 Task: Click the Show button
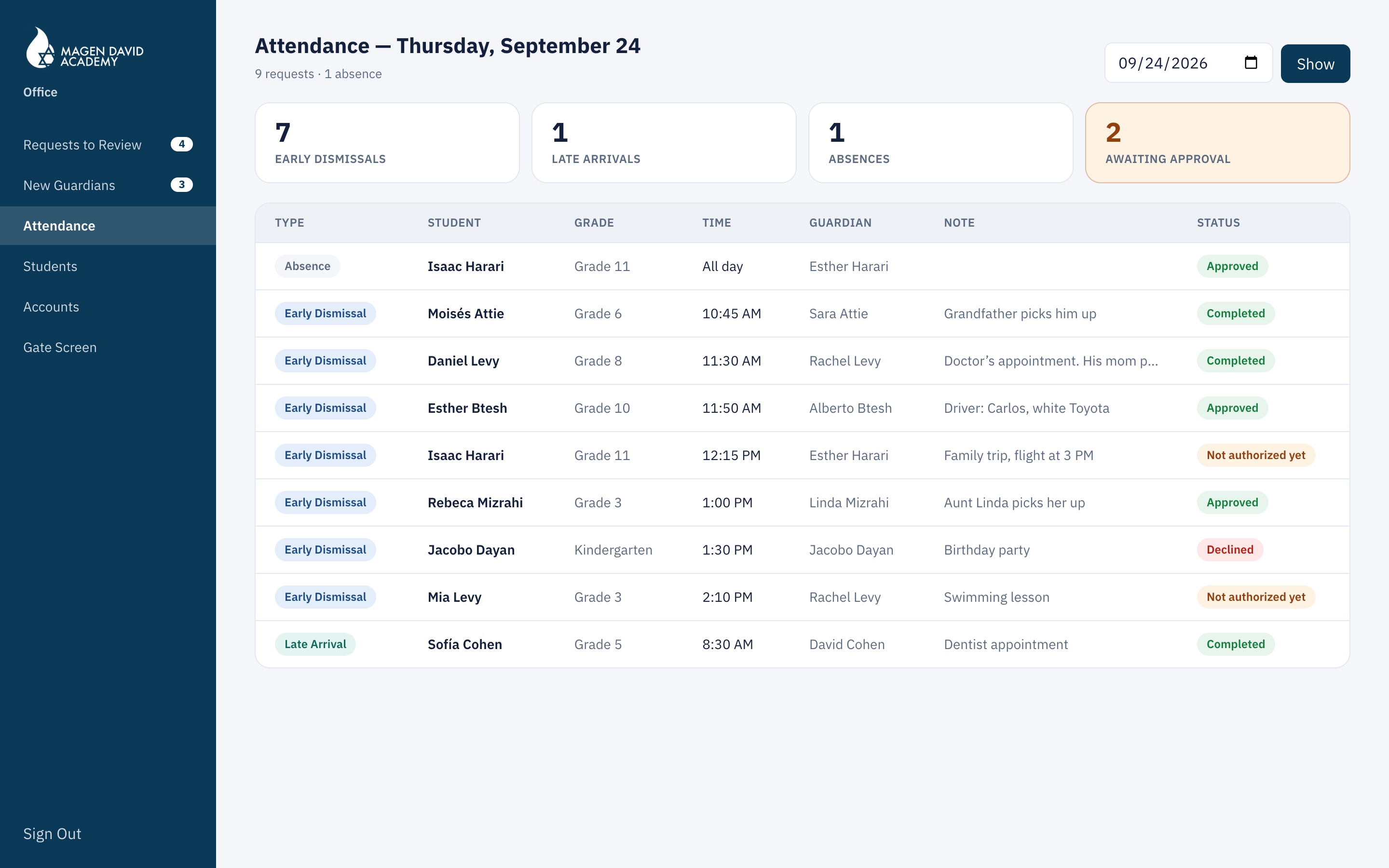[1315, 64]
